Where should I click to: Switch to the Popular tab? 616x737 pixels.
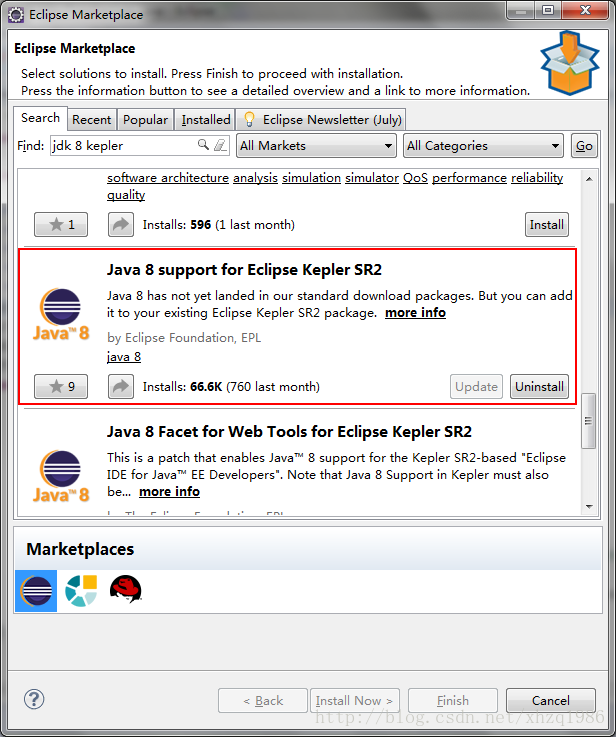click(x=145, y=119)
